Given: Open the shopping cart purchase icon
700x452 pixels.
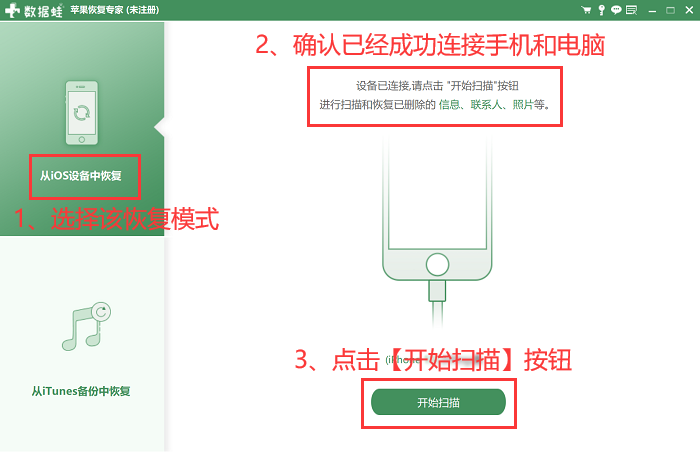Looking at the screenshot, I should point(586,10).
